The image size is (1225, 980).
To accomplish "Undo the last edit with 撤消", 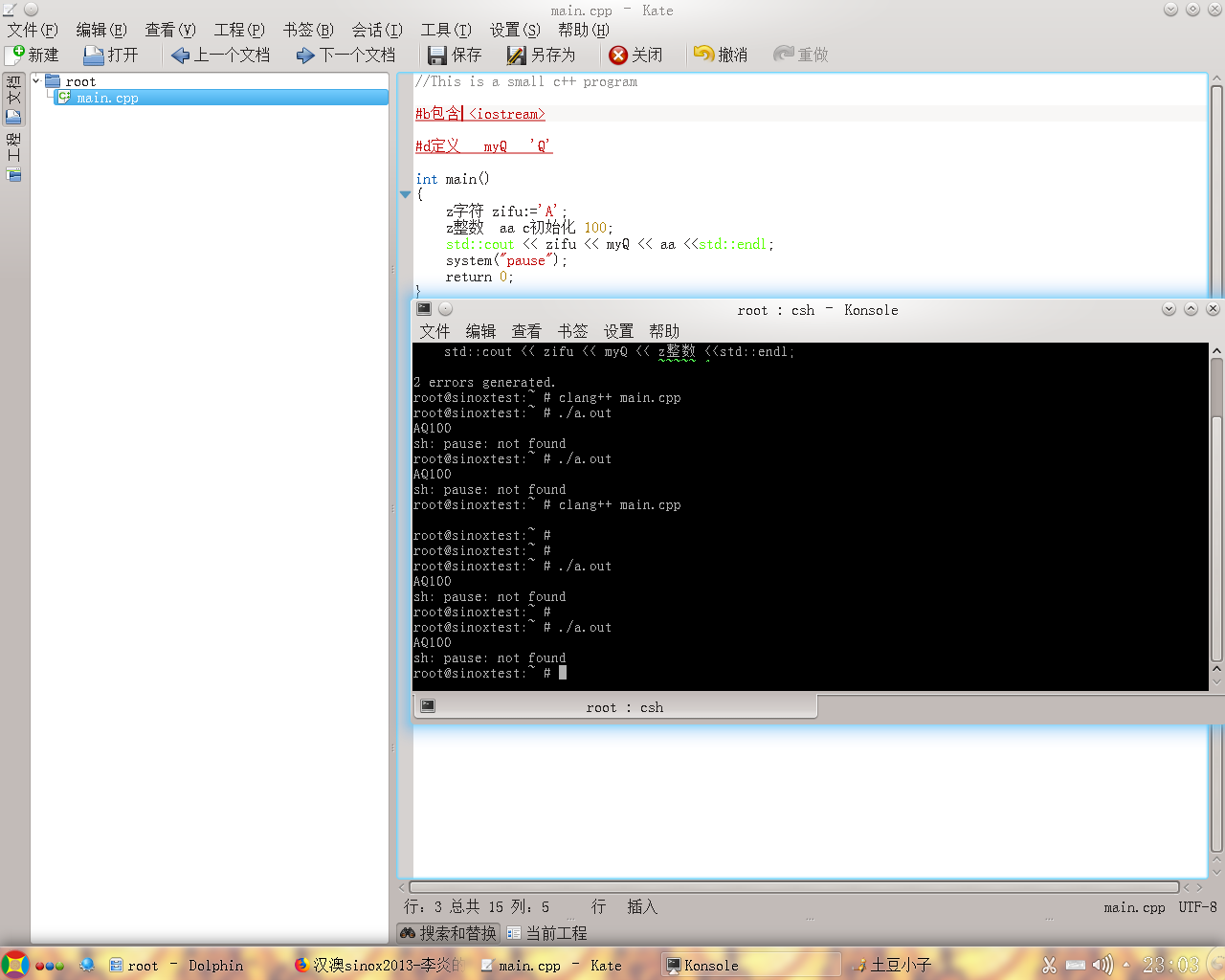I will point(721,55).
